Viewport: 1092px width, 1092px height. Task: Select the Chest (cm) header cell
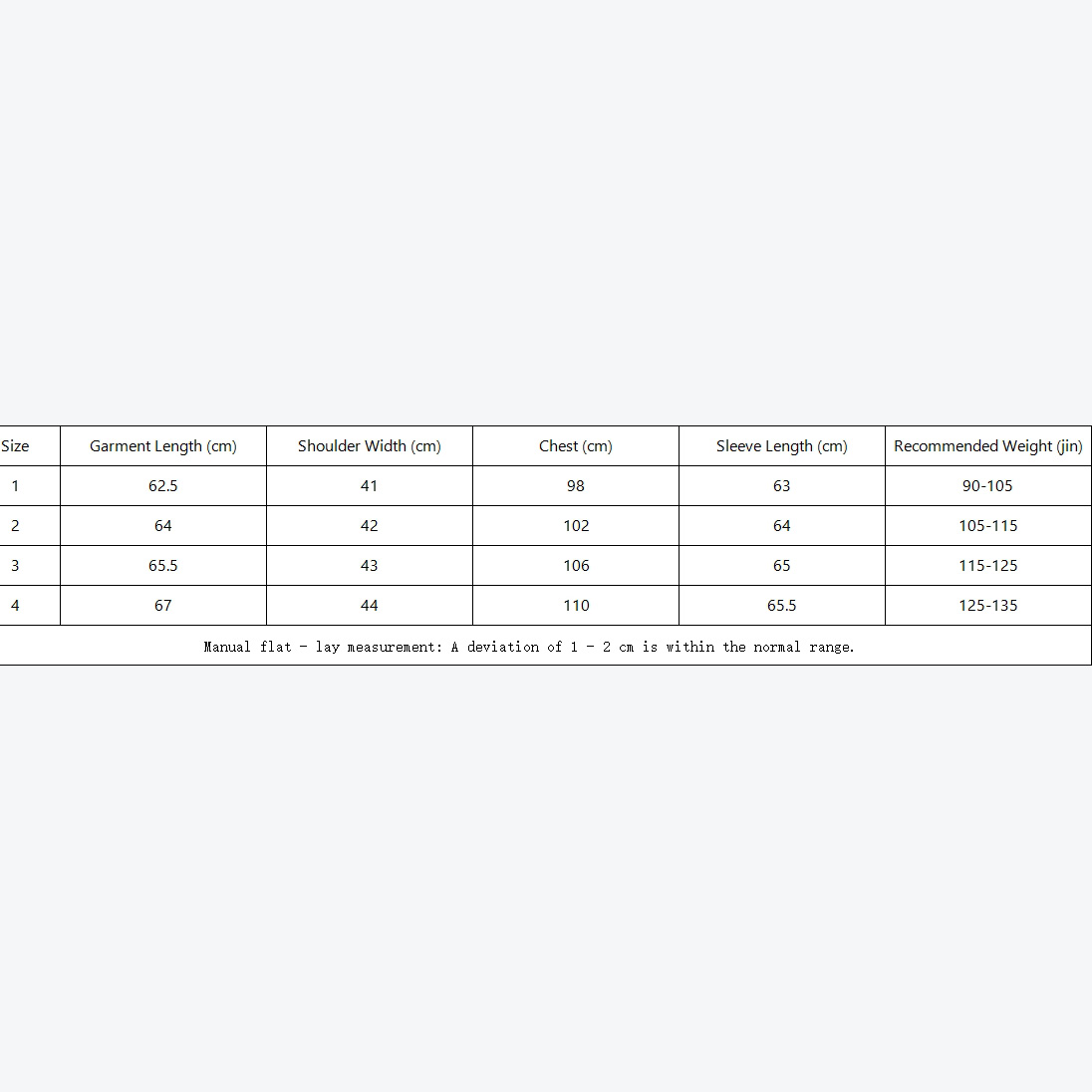[576, 446]
